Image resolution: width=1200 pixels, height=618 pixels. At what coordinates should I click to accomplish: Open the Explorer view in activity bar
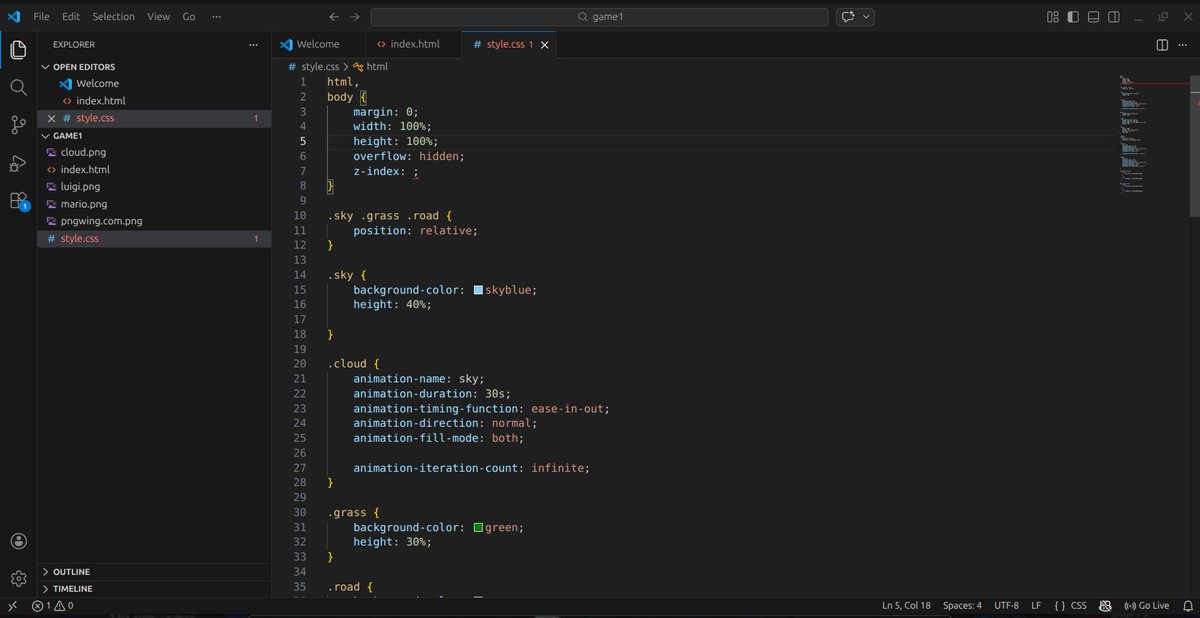[x=18, y=49]
